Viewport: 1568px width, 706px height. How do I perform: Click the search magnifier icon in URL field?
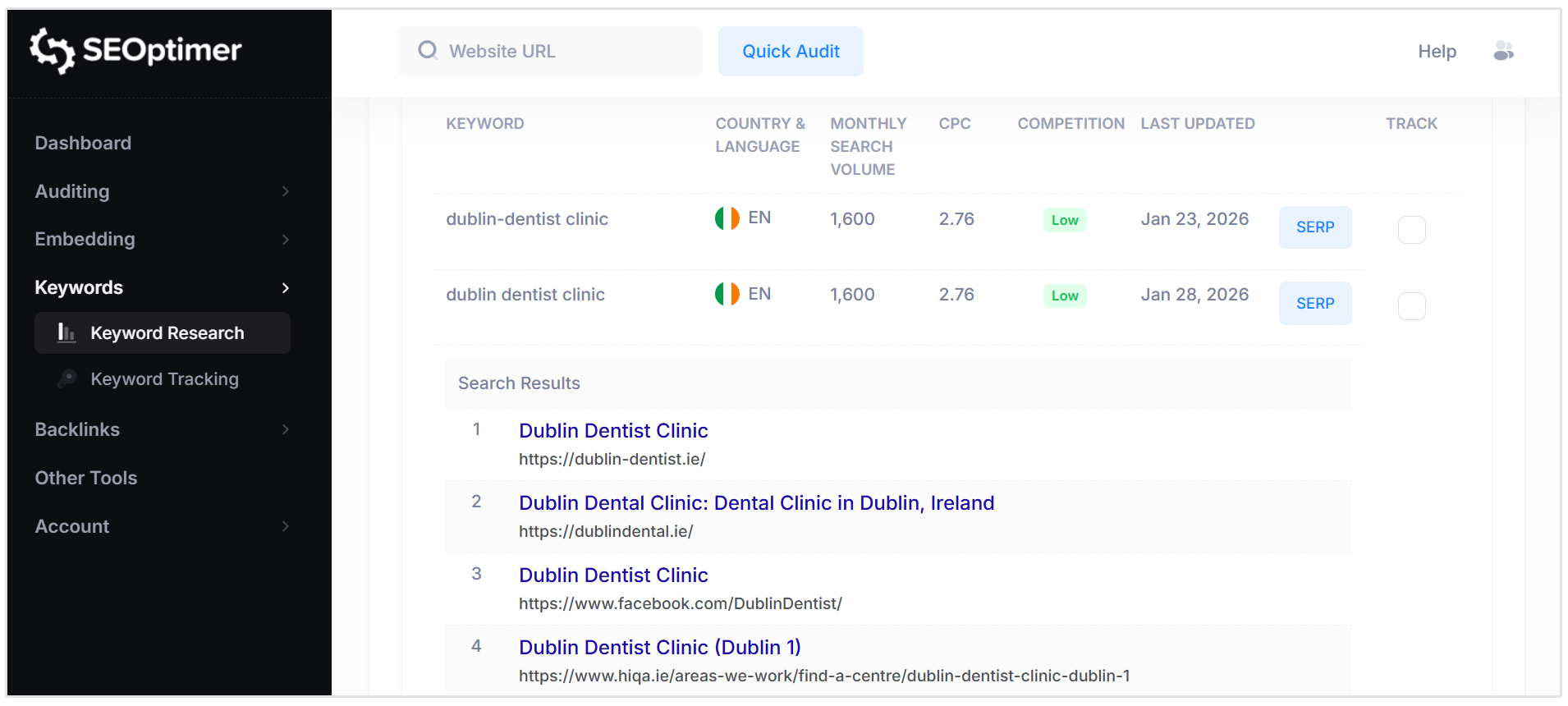point(428,51)
